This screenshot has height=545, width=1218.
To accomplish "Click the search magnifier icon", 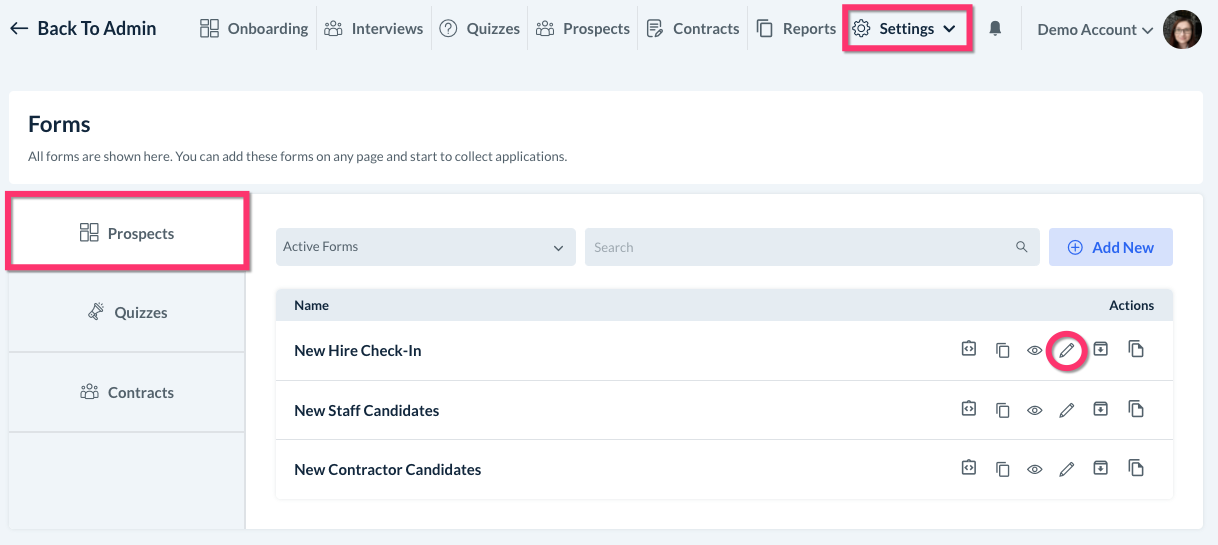I will [1022, 247].
